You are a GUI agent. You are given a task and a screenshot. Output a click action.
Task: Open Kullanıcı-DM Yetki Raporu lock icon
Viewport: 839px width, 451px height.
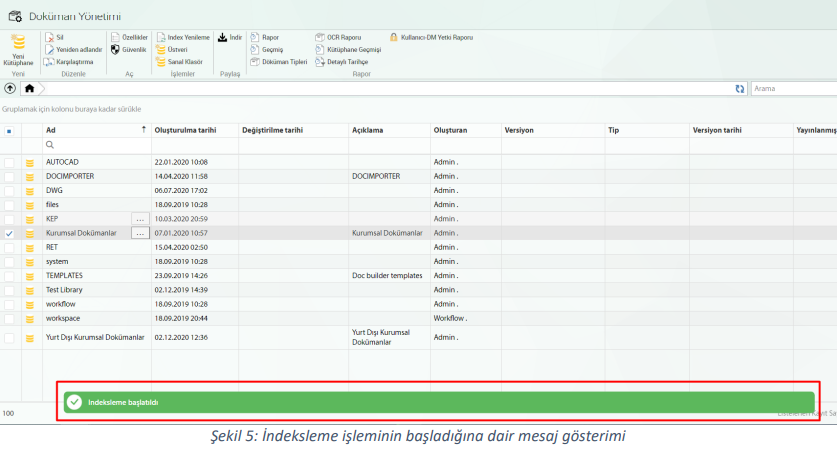coord(394,37)
